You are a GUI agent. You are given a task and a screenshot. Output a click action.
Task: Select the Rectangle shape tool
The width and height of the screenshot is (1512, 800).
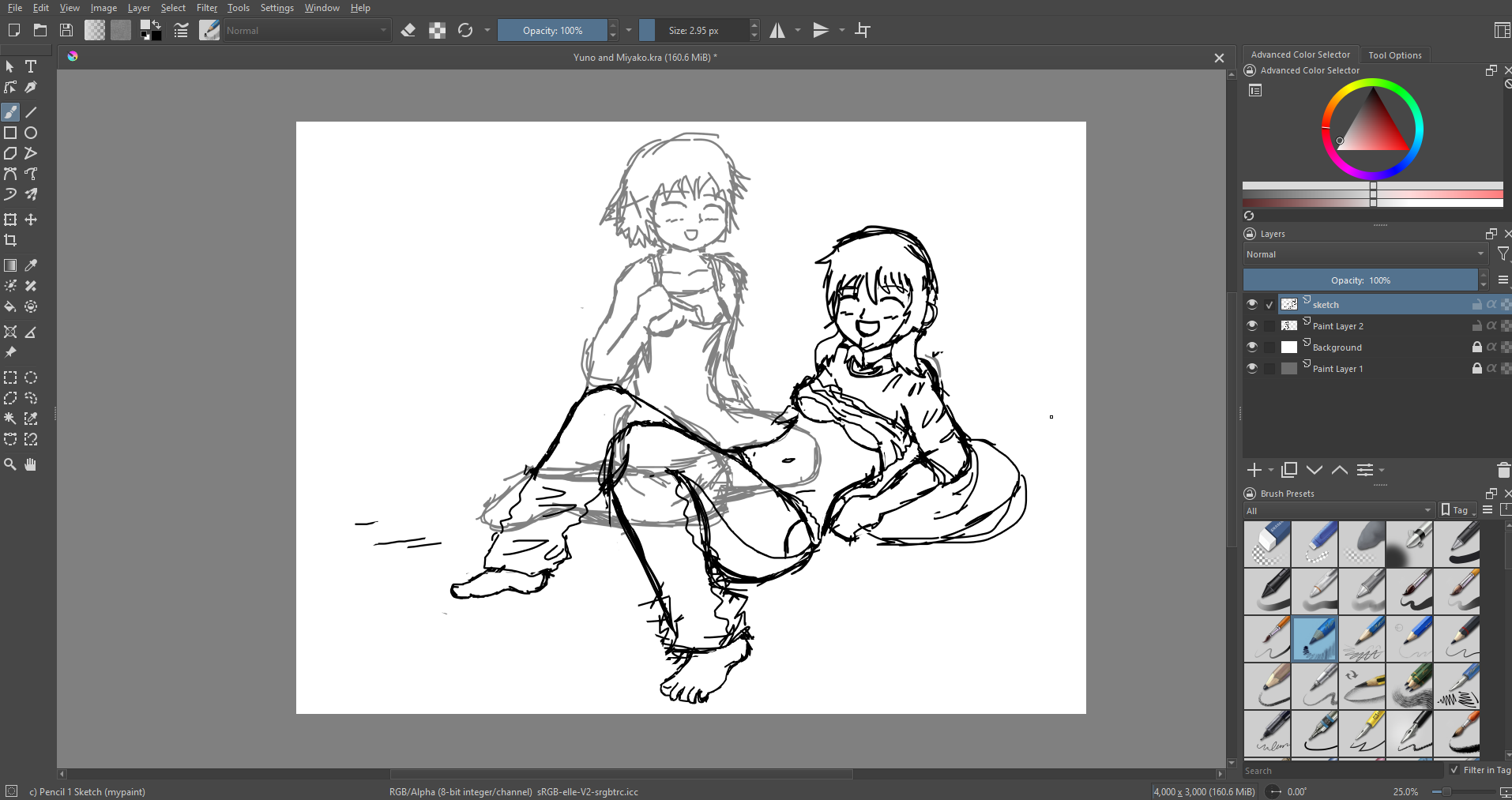10,133
